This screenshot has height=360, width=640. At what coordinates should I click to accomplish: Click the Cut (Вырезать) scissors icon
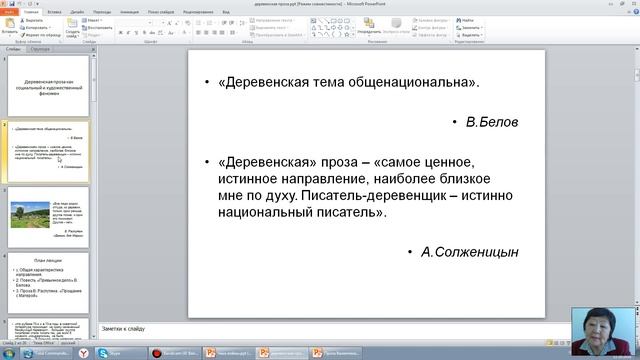pyautogui.click(x=23, y=20)
